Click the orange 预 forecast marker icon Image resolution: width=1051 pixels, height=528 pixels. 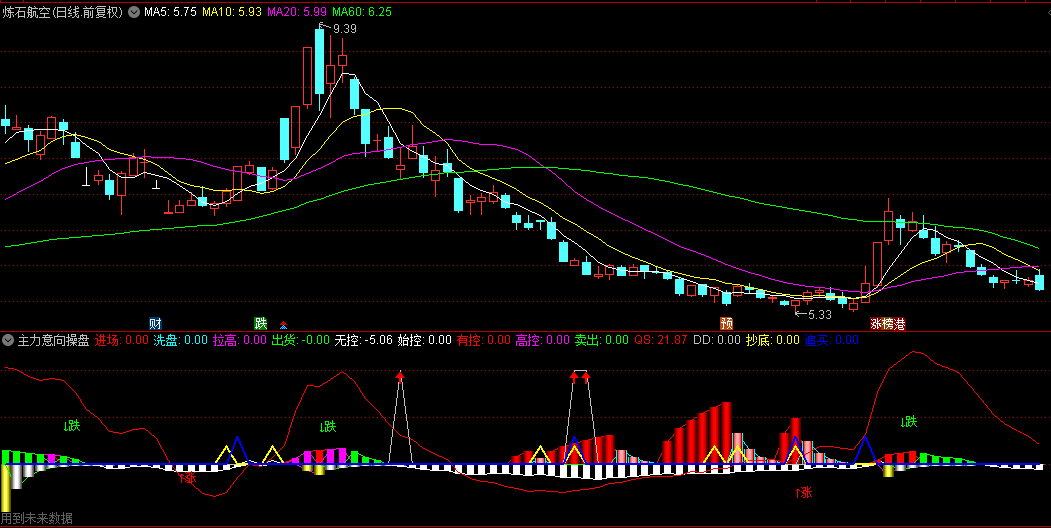pos(727,324)
